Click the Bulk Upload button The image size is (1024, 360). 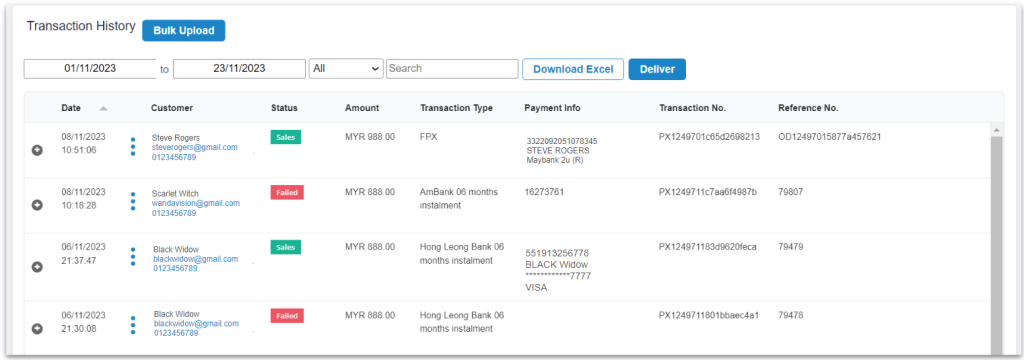[x=184, y=31]
